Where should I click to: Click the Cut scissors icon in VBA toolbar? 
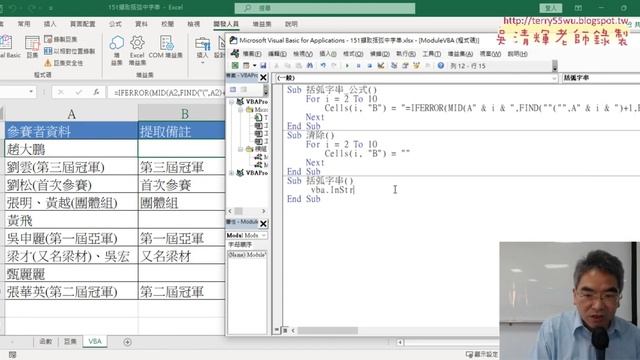point(276,66)
